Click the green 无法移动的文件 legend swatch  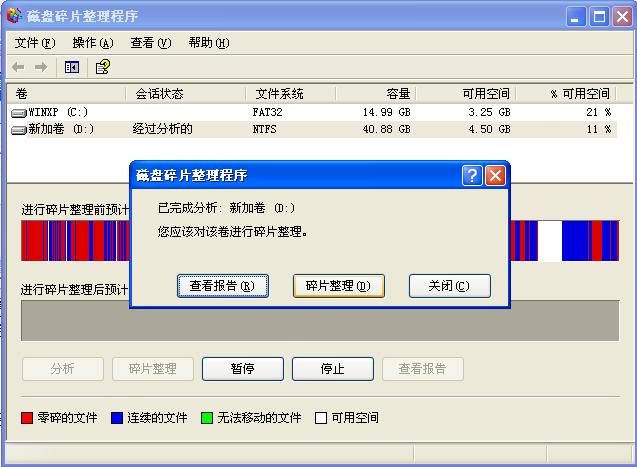tap(207, 418)
